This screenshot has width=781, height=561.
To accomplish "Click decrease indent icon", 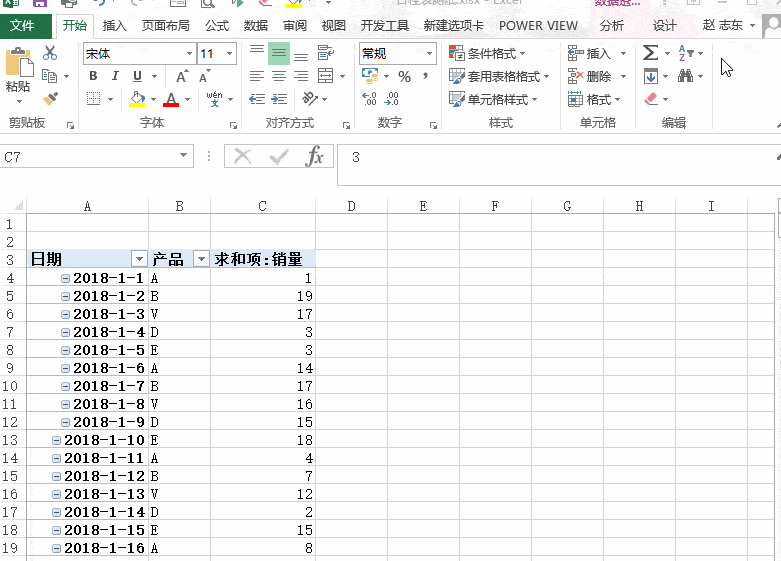I will (257, 99).
